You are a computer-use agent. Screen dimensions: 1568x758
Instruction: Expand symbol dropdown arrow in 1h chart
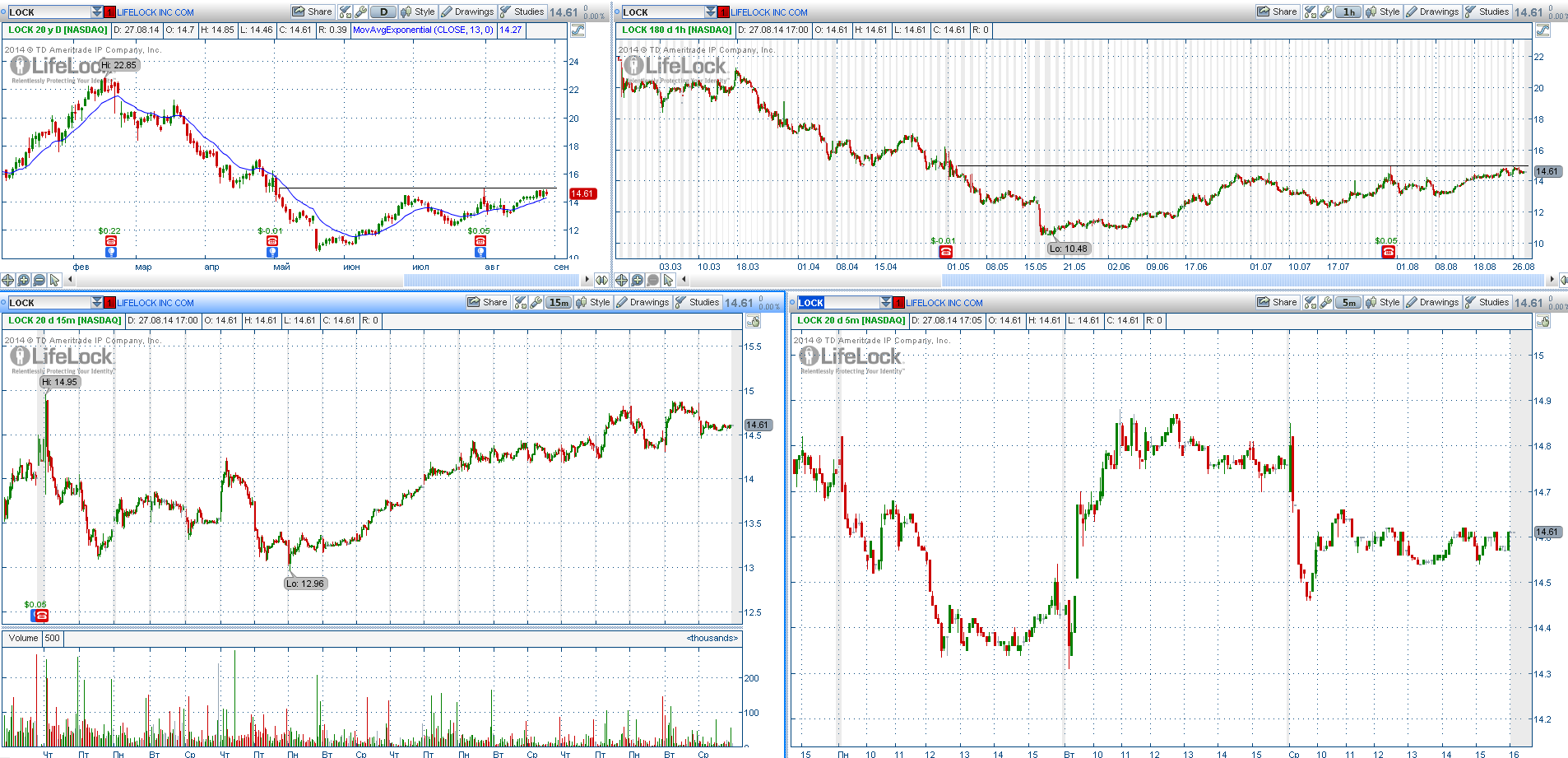click(x=711, y=12)
